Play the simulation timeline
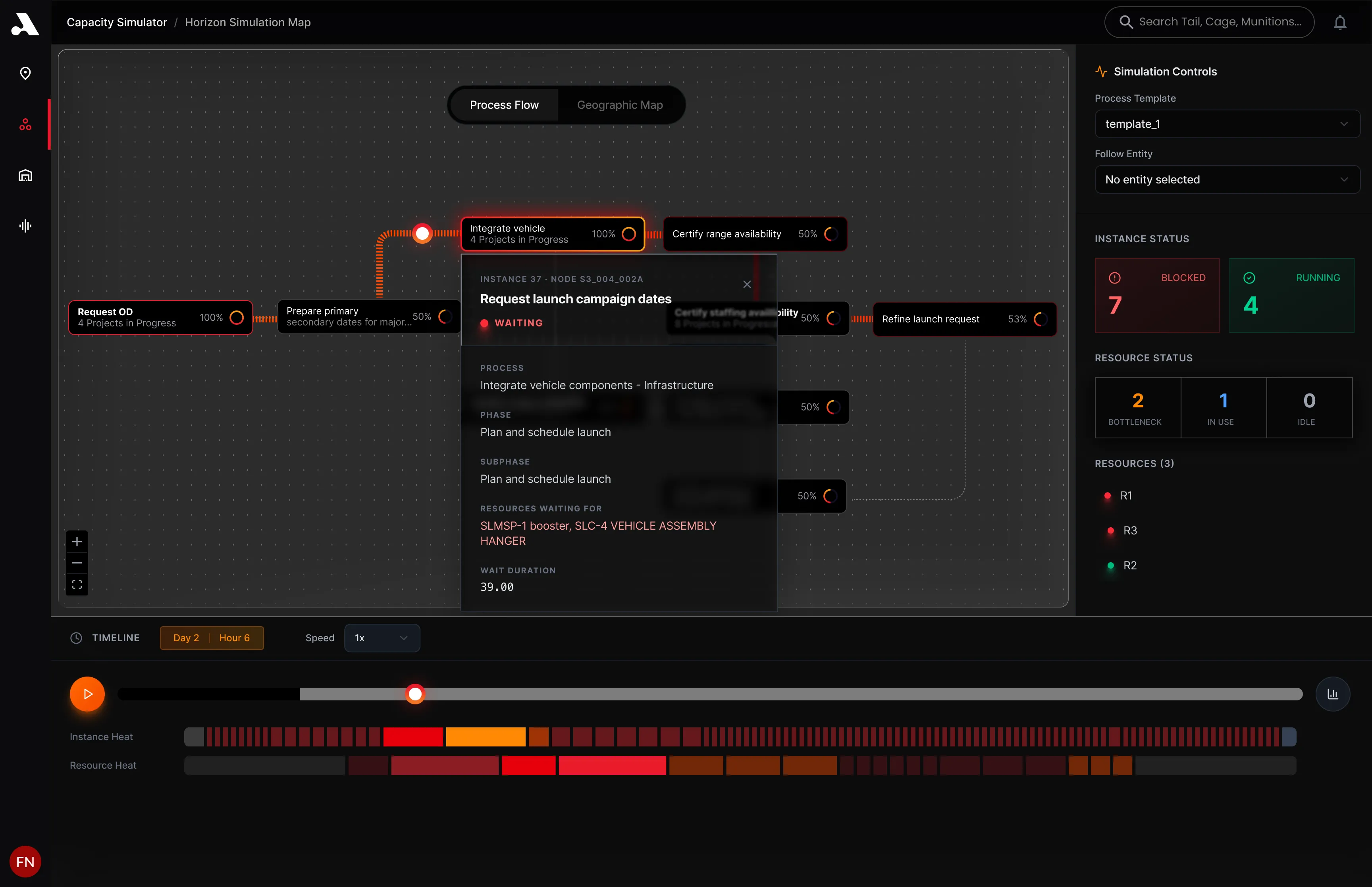The width and height of the screenshot is (1372, 887). click(x=87, y=694)
